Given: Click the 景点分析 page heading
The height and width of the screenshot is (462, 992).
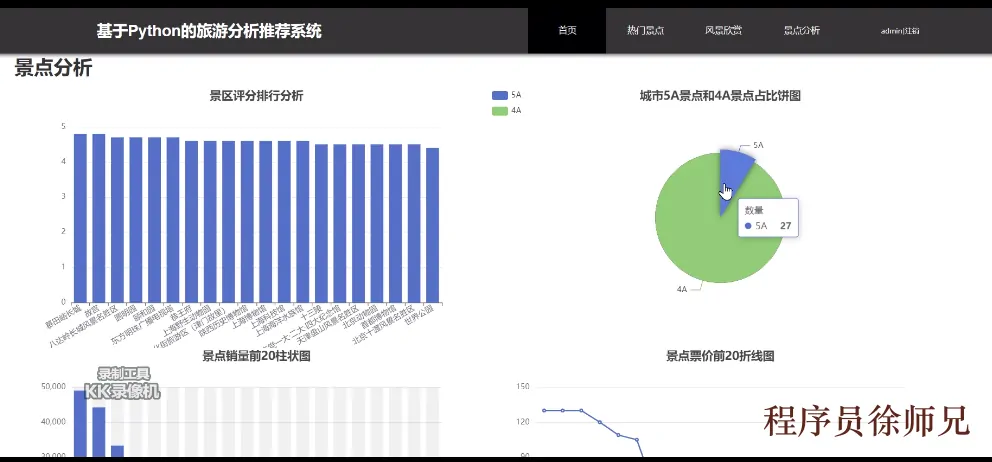Looking at the screenshot, I should click(x=53, y=68).
